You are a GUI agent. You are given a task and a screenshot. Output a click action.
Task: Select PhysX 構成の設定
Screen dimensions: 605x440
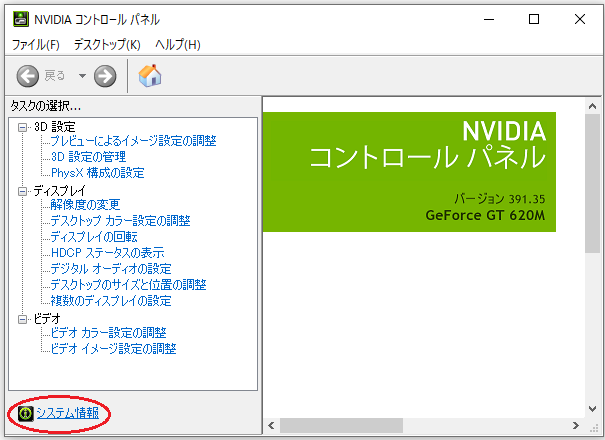98,173
